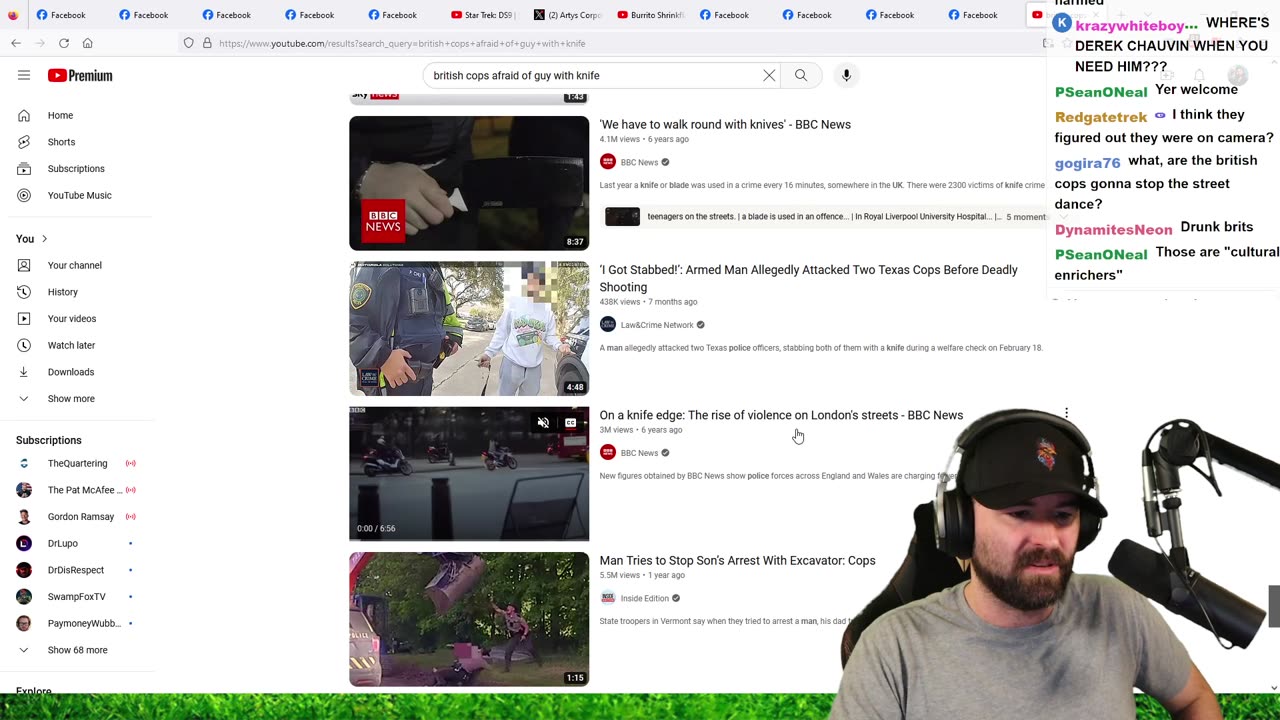Screen dimensions: 1280x720
Task: Open BBC News channel under knives video
Action: (x=639, y=162)
